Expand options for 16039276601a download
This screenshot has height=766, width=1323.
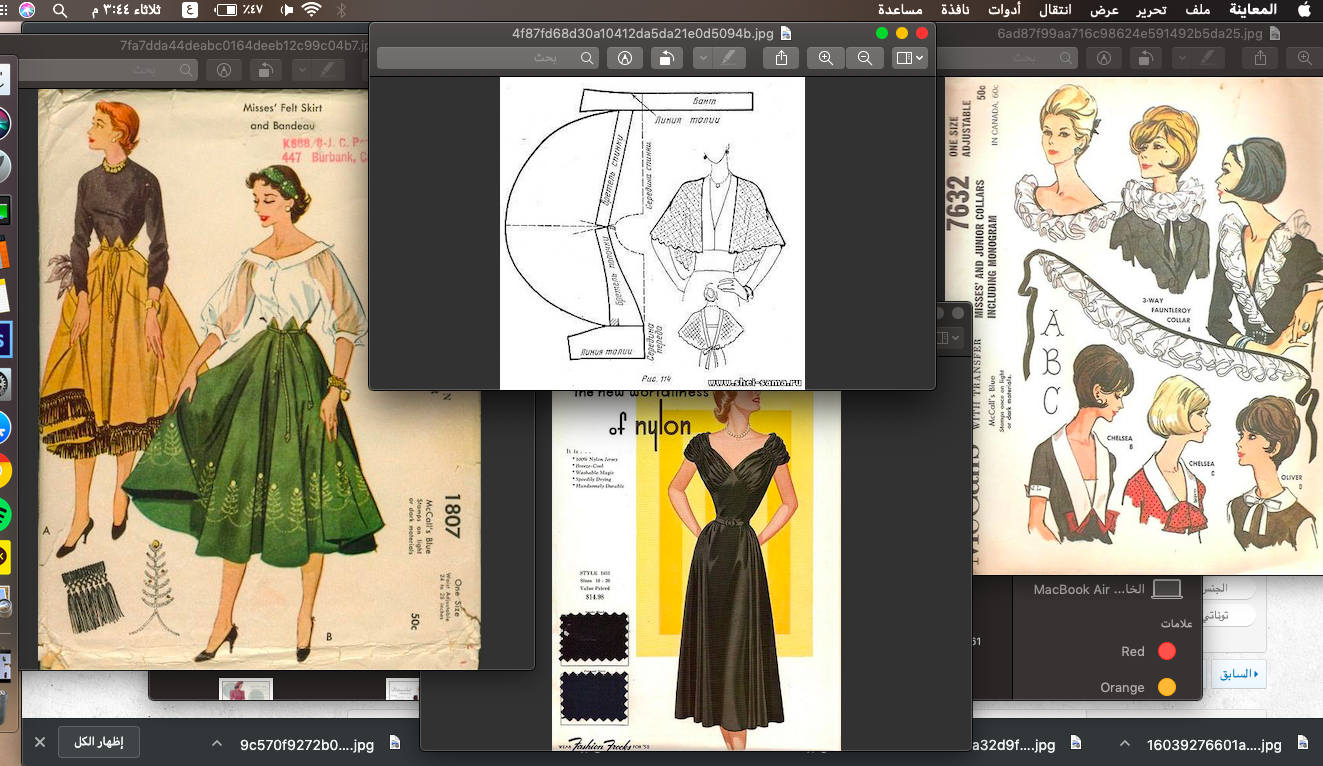coord(1125,744)
